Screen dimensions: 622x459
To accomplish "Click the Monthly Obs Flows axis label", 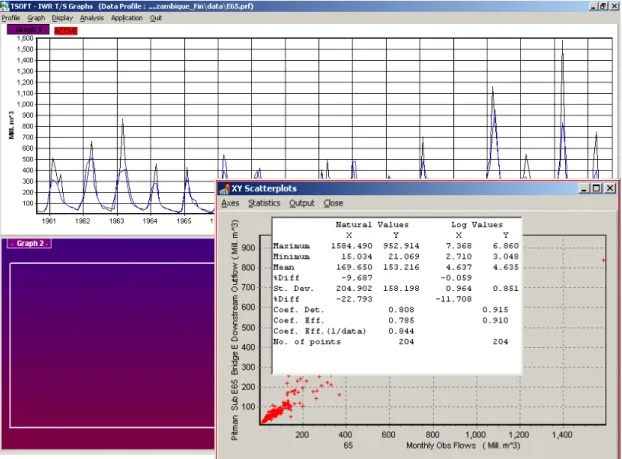I will 463,446.
